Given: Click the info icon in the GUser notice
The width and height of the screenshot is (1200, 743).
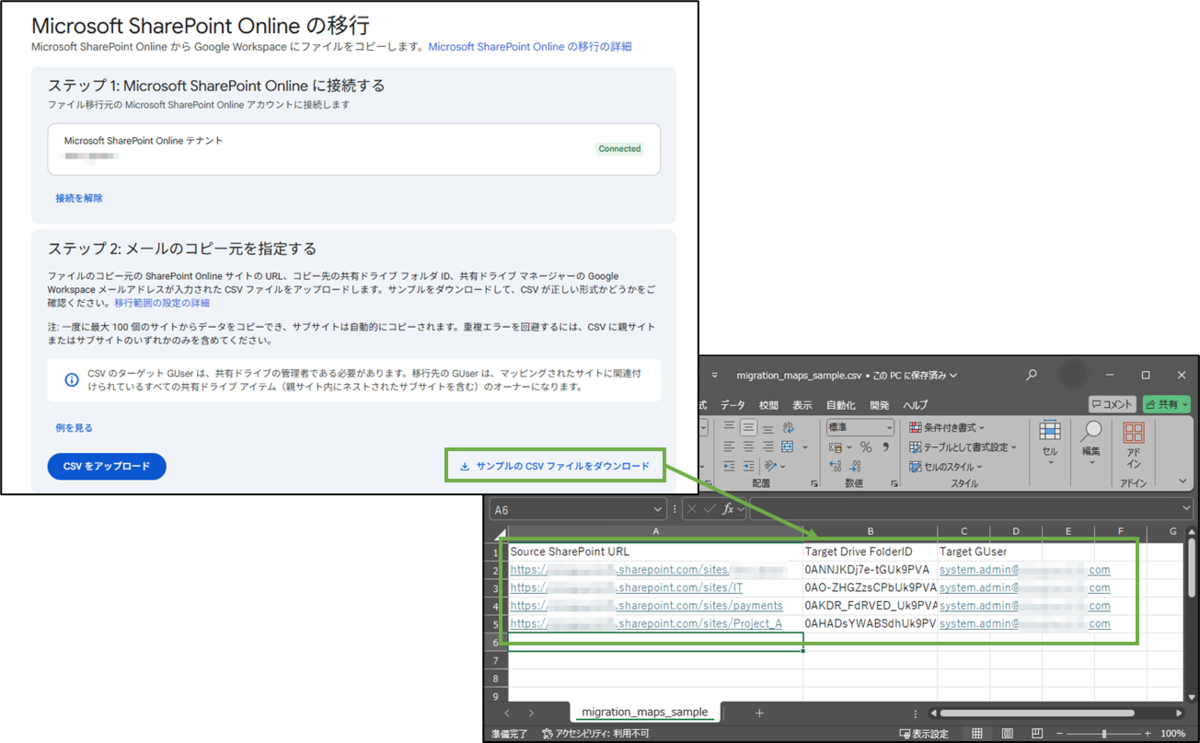Looking at the screenshot, I should click(x=72, y=380).
